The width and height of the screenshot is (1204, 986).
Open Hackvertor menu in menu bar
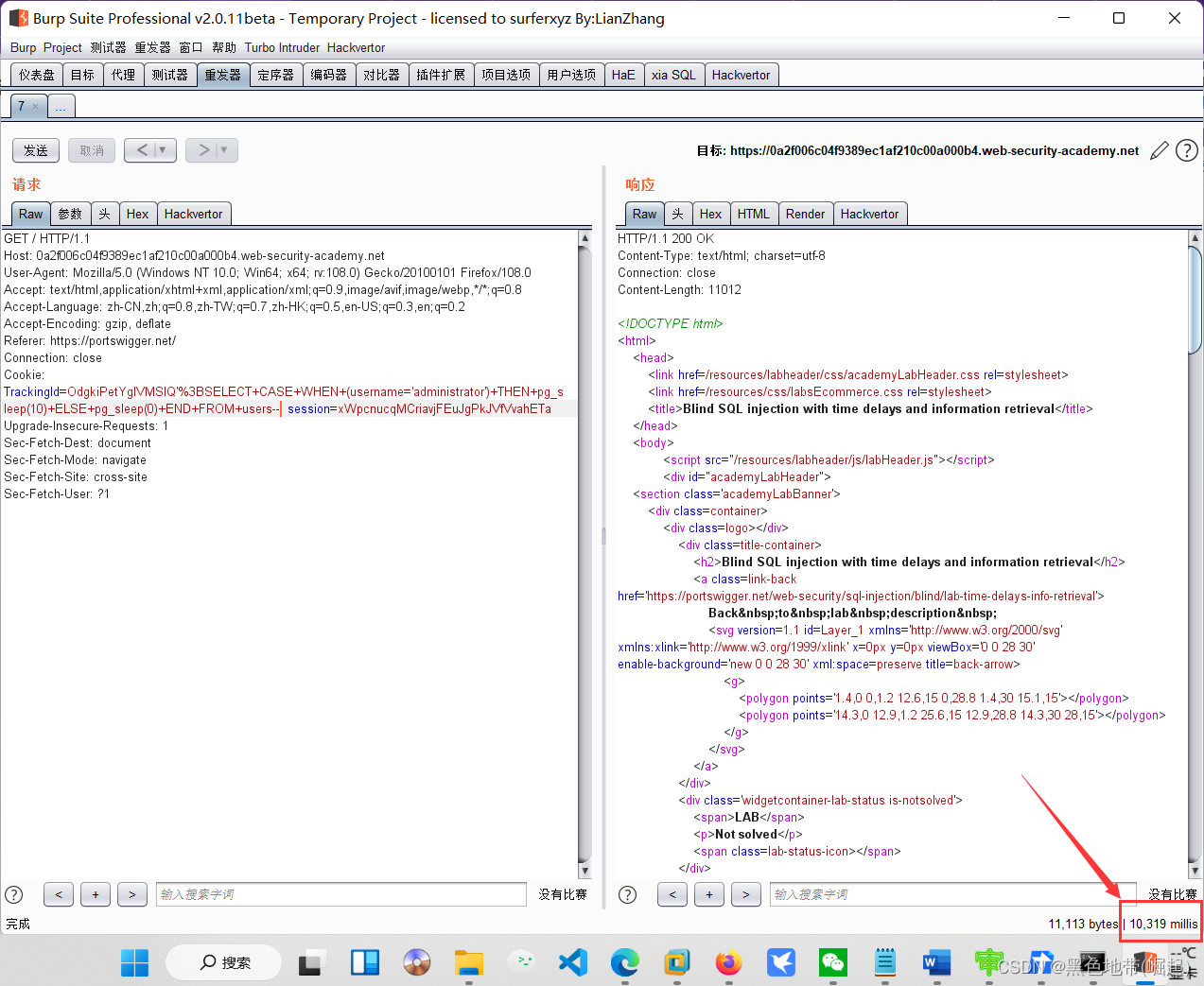click(x=356, y=47)
